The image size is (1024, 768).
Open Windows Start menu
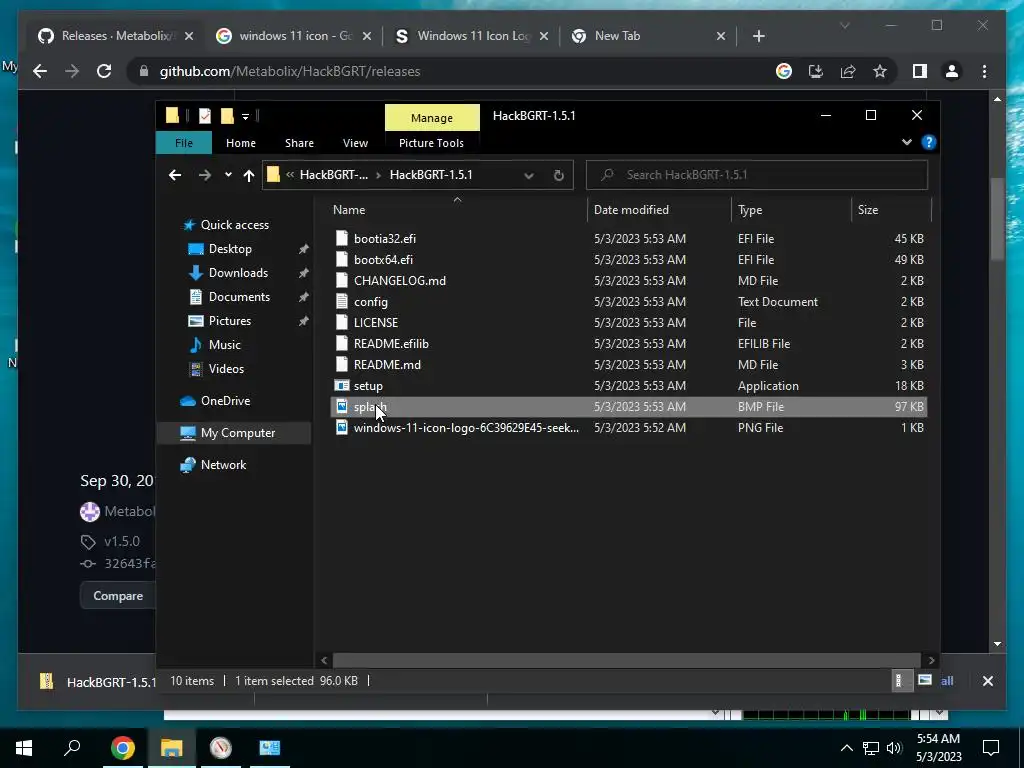coord(24,748)
